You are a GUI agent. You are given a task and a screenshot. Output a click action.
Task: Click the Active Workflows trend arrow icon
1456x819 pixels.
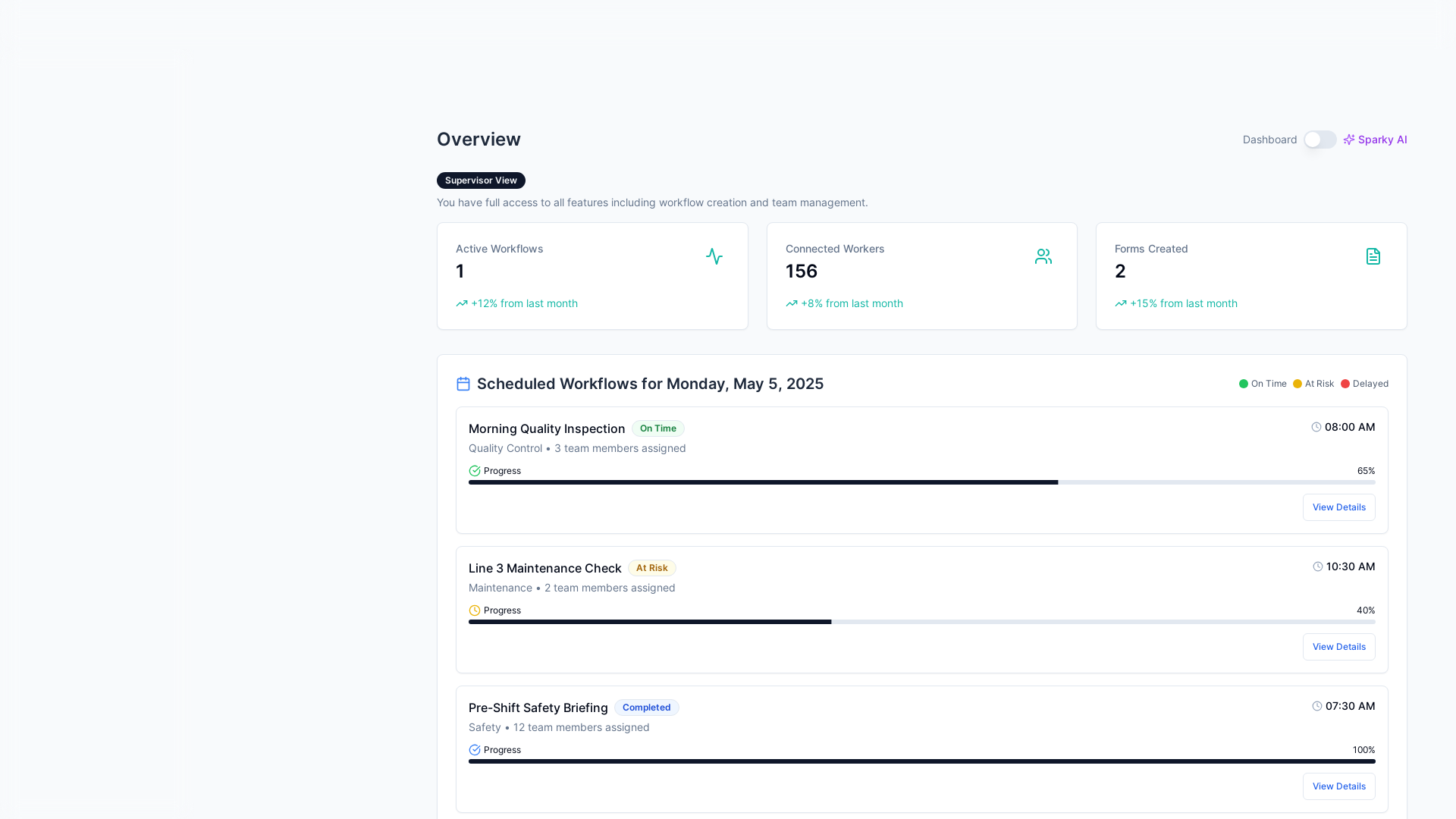tap(462, 303)
